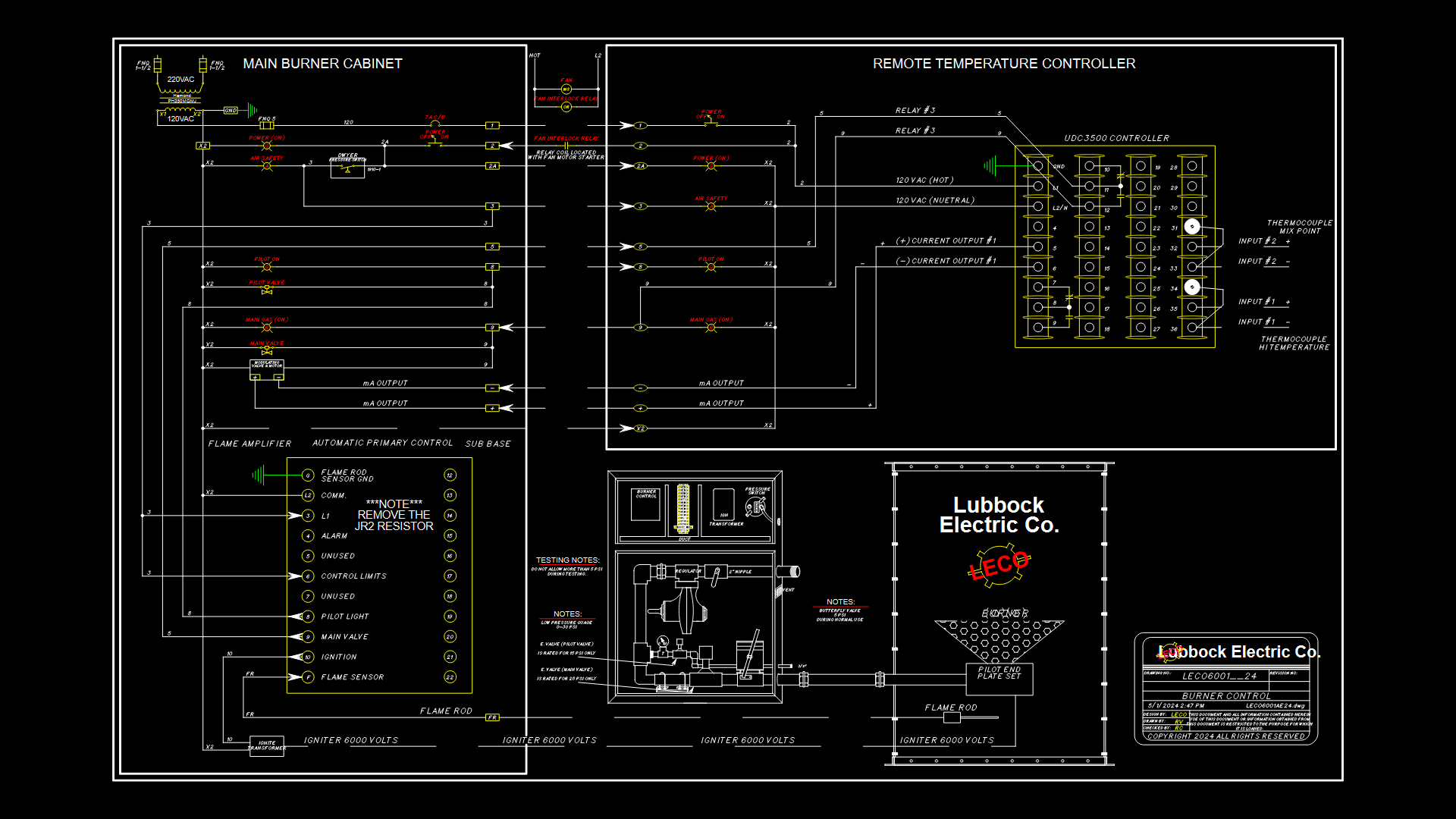Select the pressure switch dial in cabinet illustration

click(756, 507)
